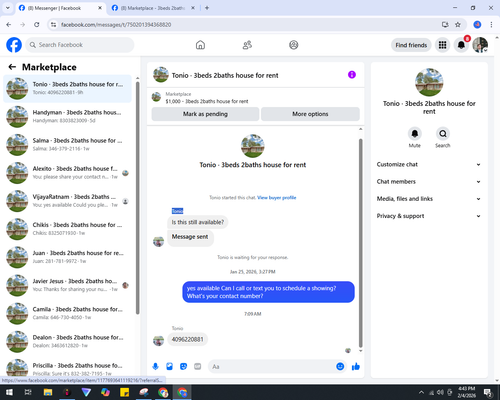This screenshot has height=400, width=500.
Task: Click the taskbar notification center icon
Action: click(488, 392)
